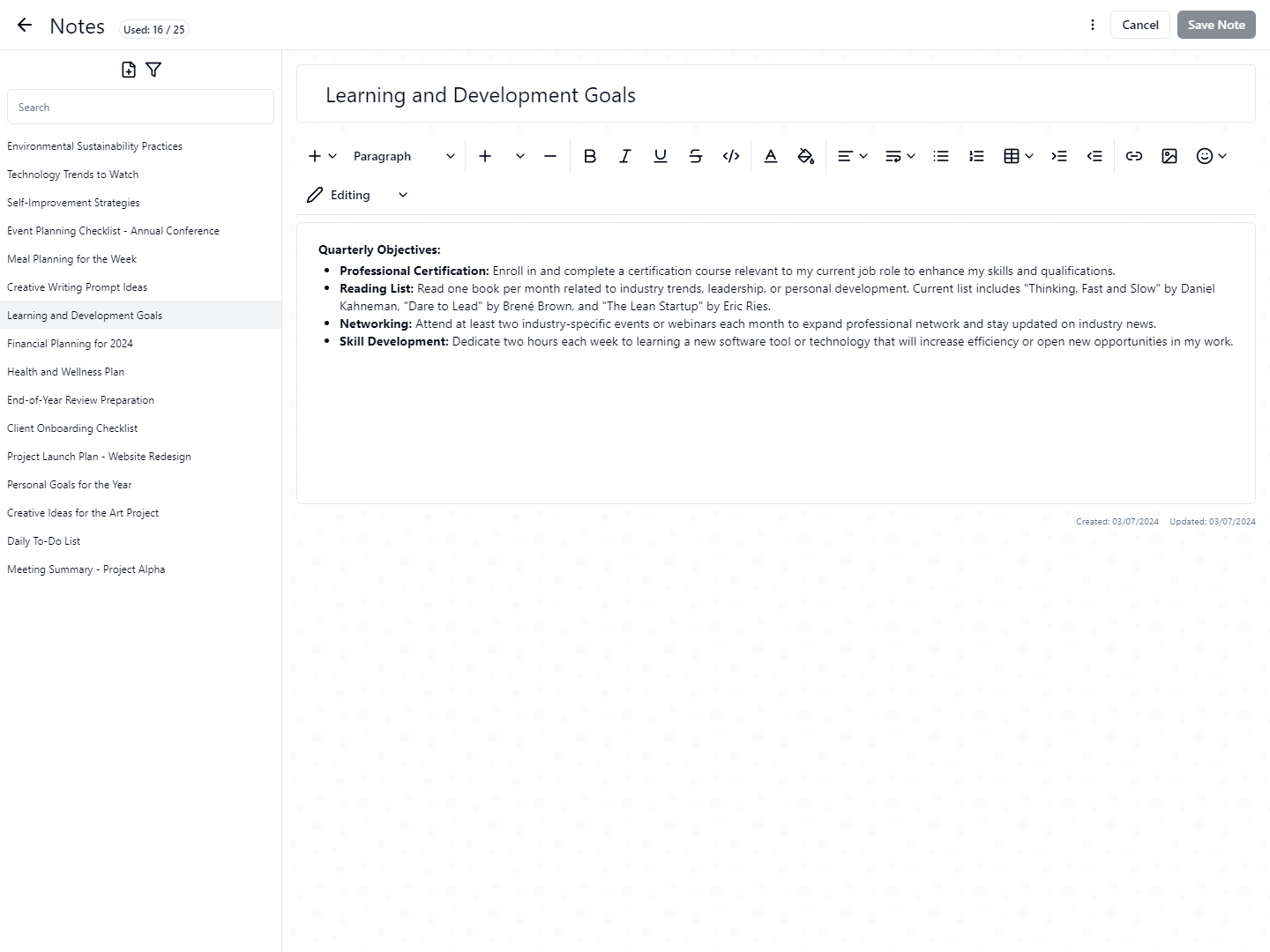
Task: Toggle bold formatting
Action: coord(590,156)
